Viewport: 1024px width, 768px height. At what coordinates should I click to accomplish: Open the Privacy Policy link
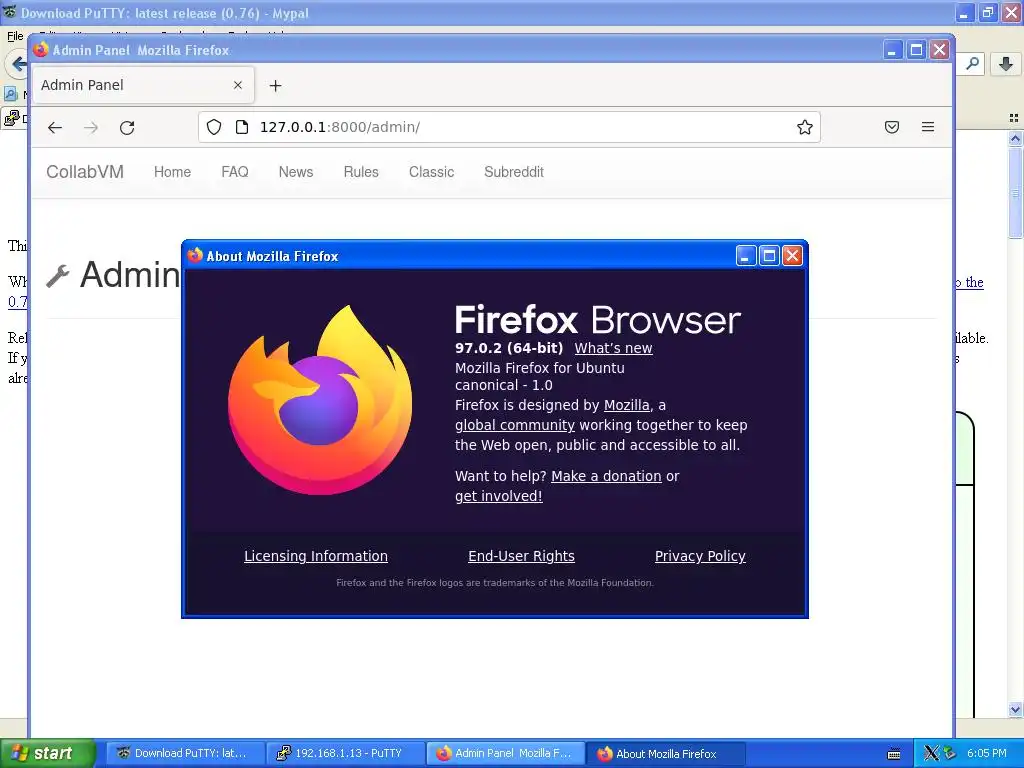click(x=700, y=556)
